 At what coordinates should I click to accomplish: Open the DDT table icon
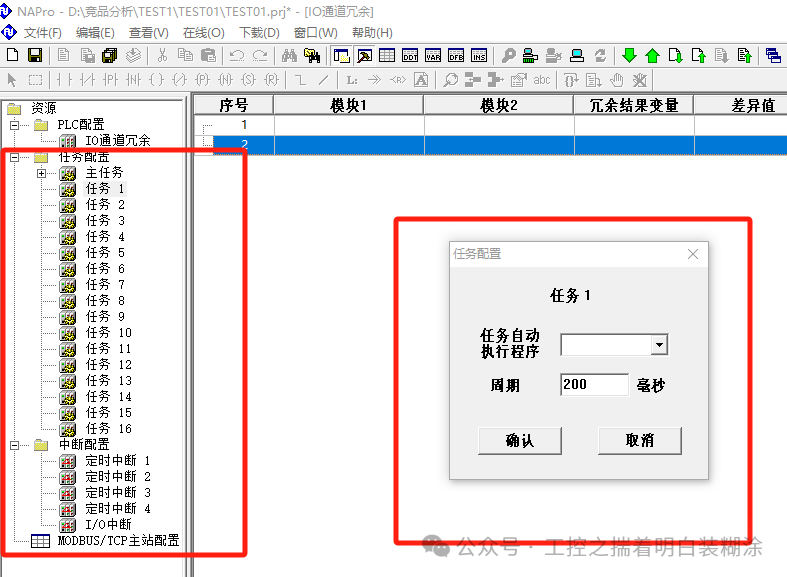pos(410,55)
